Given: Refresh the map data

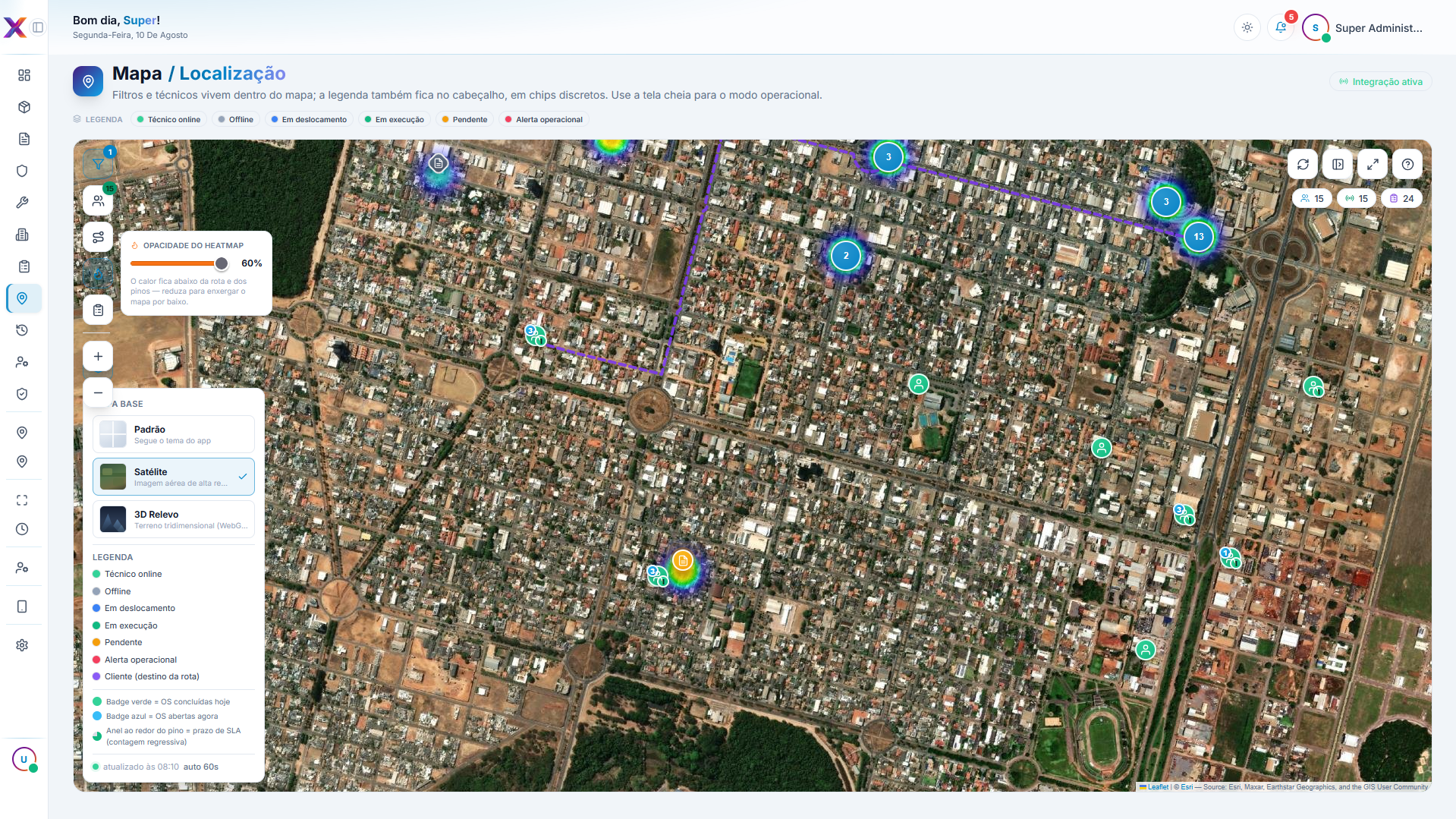Looking at the screenshot, I should coord(1303,164).
